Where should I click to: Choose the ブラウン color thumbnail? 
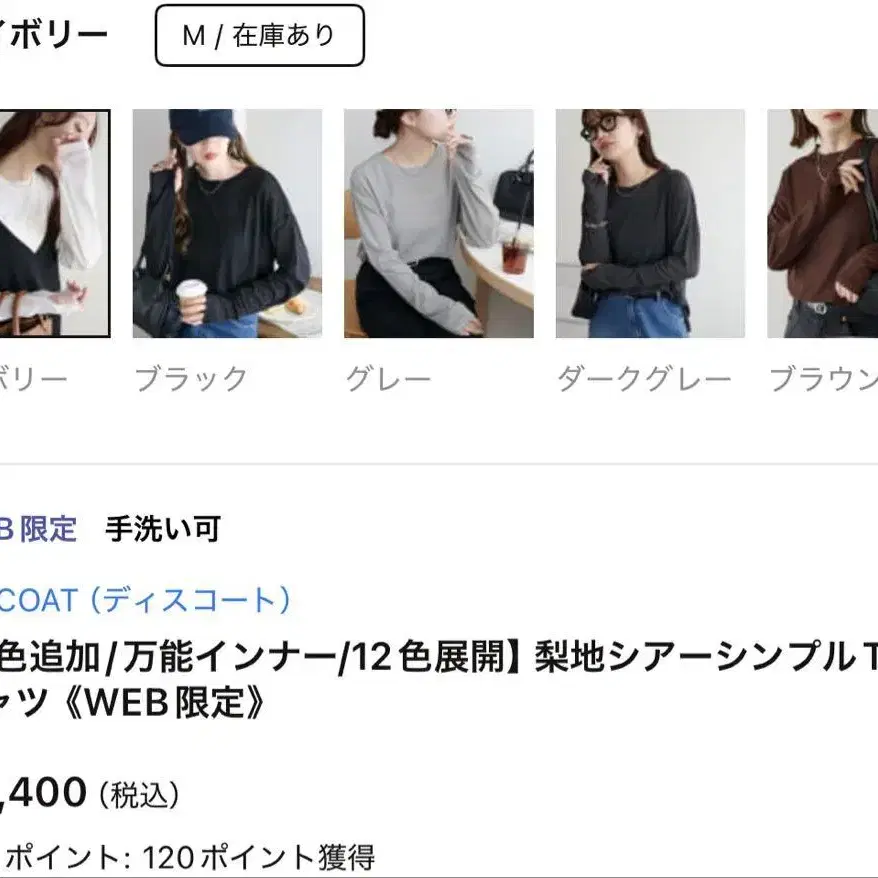tap(823, 223)
